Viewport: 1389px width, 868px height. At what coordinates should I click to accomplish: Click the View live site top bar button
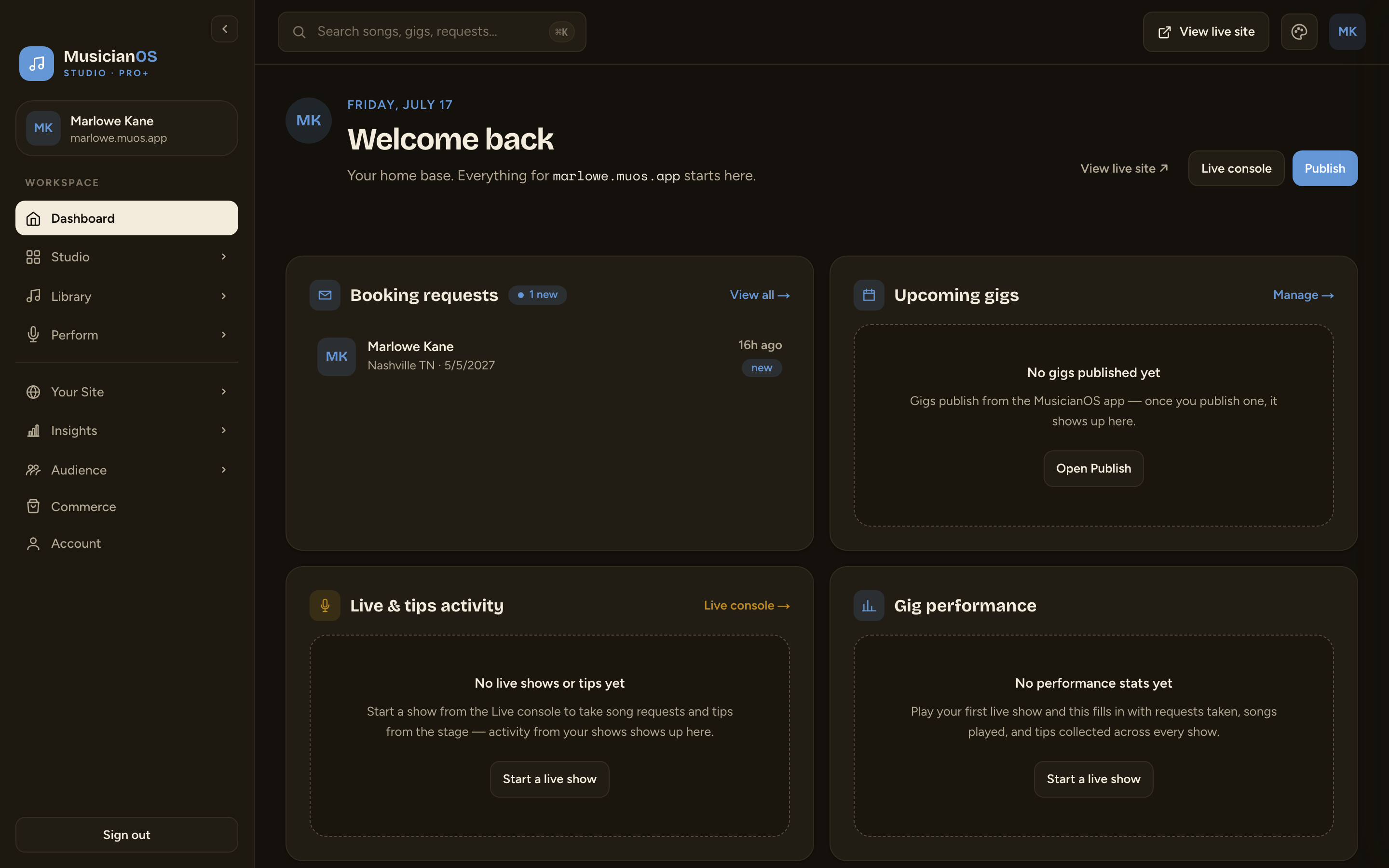point(1206,31)
